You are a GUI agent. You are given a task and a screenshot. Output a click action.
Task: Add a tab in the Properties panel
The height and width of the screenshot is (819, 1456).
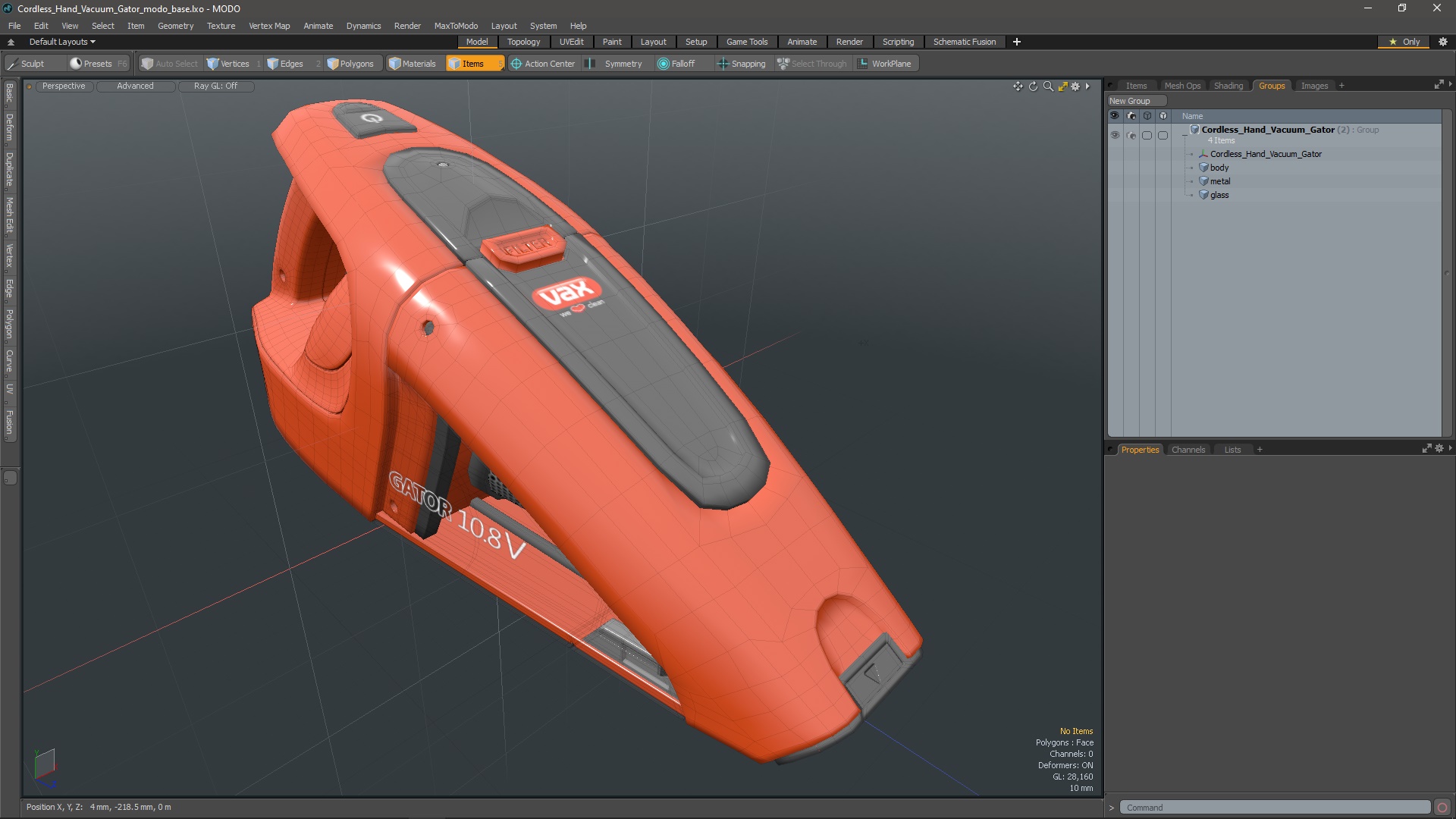[1260, 450]
